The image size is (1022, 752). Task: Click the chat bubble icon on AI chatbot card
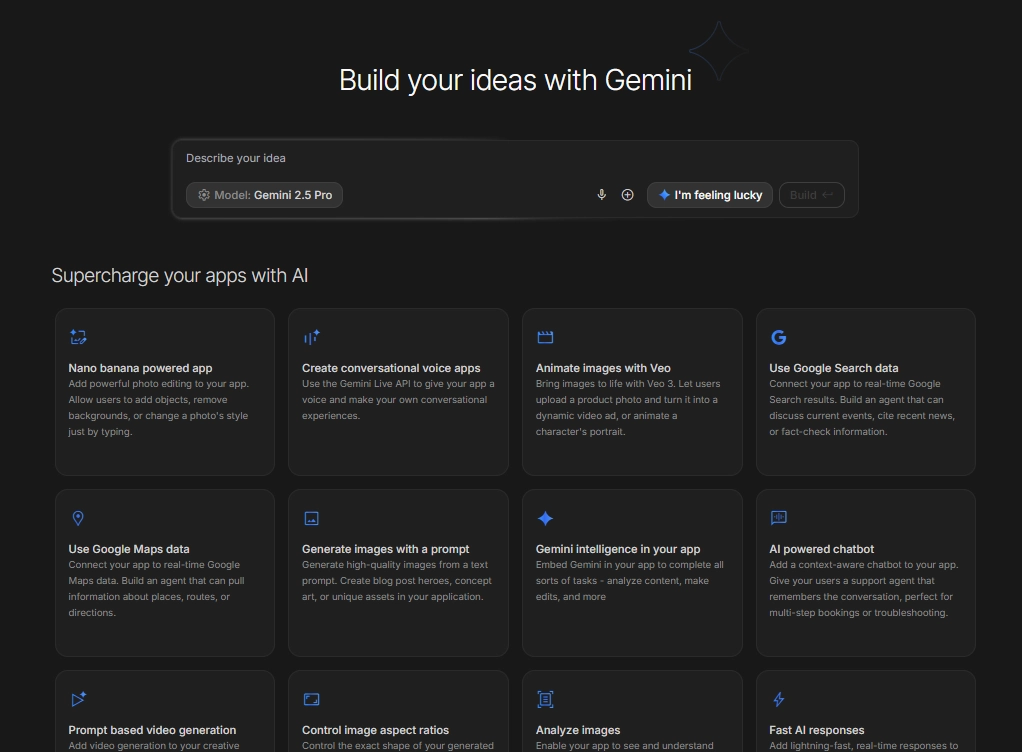click(x=779, y=518)
